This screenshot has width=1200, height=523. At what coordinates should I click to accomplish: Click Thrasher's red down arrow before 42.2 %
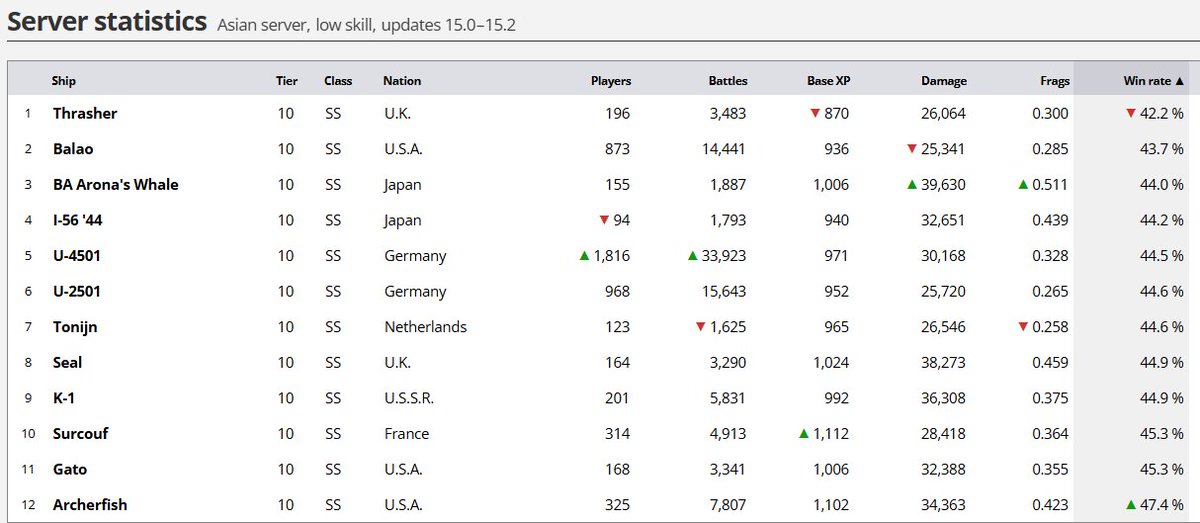coord(1131,114)
